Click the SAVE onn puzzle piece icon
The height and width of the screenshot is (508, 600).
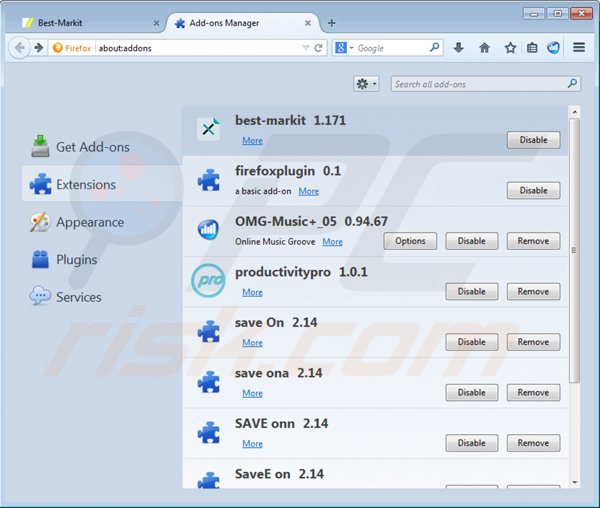(209, 432)
